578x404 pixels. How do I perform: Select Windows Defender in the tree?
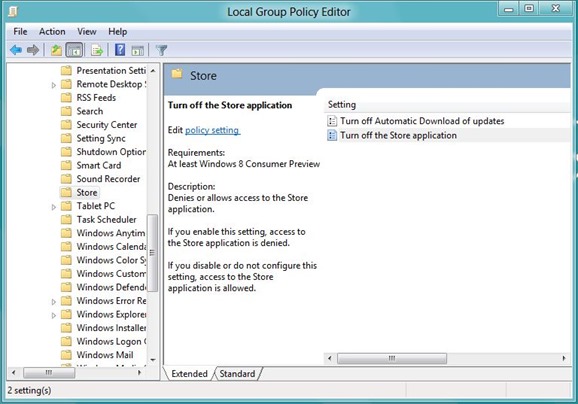tap(111, 287)
